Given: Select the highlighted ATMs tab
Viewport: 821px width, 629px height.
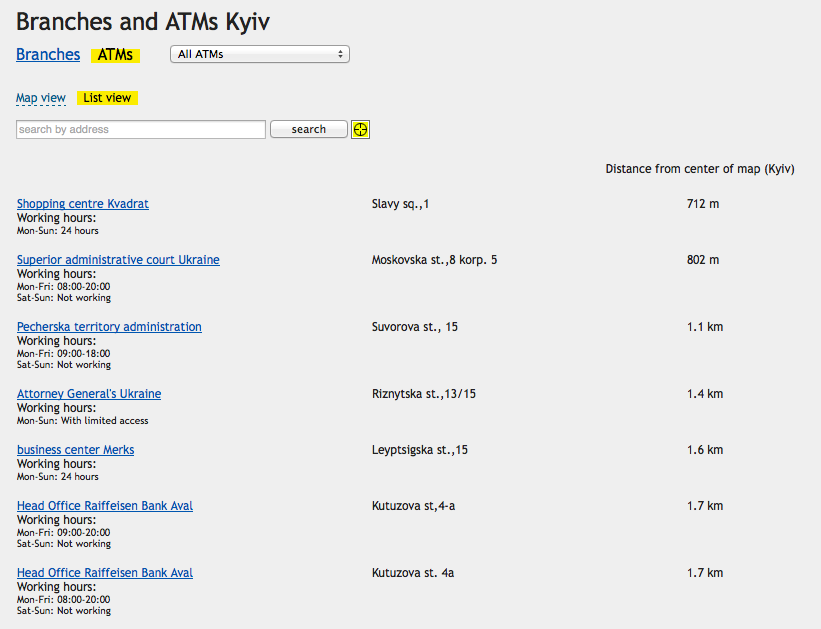Looking at the screenshot, I should tap(115, 55).
